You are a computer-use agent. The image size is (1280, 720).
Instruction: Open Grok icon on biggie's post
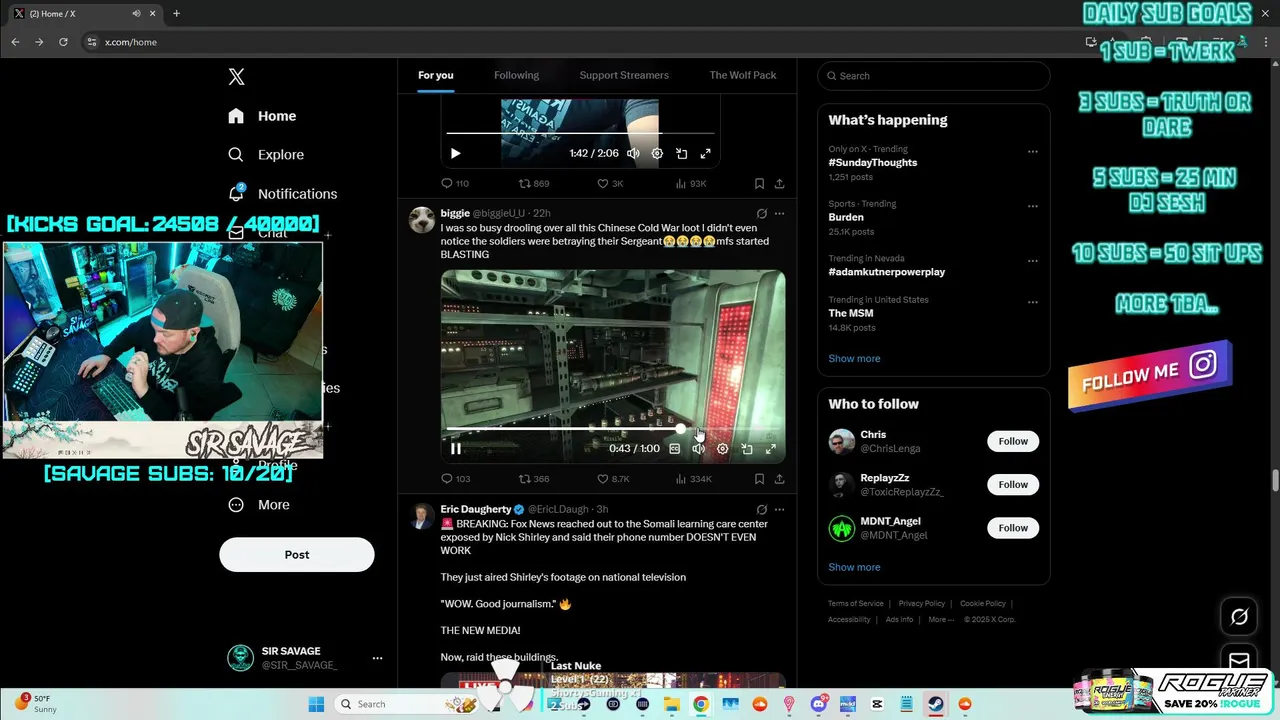pos(762,214)
